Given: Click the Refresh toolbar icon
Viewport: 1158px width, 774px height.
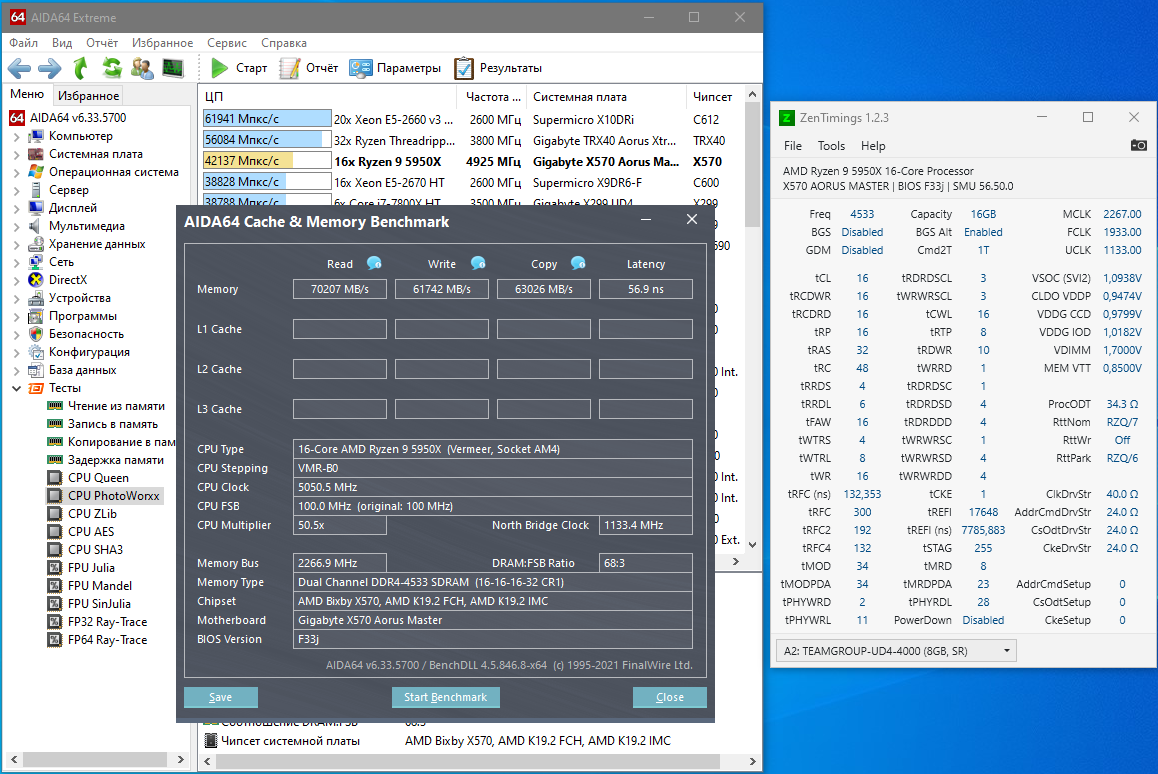Looking at the screenshot, I should [112, 69].
